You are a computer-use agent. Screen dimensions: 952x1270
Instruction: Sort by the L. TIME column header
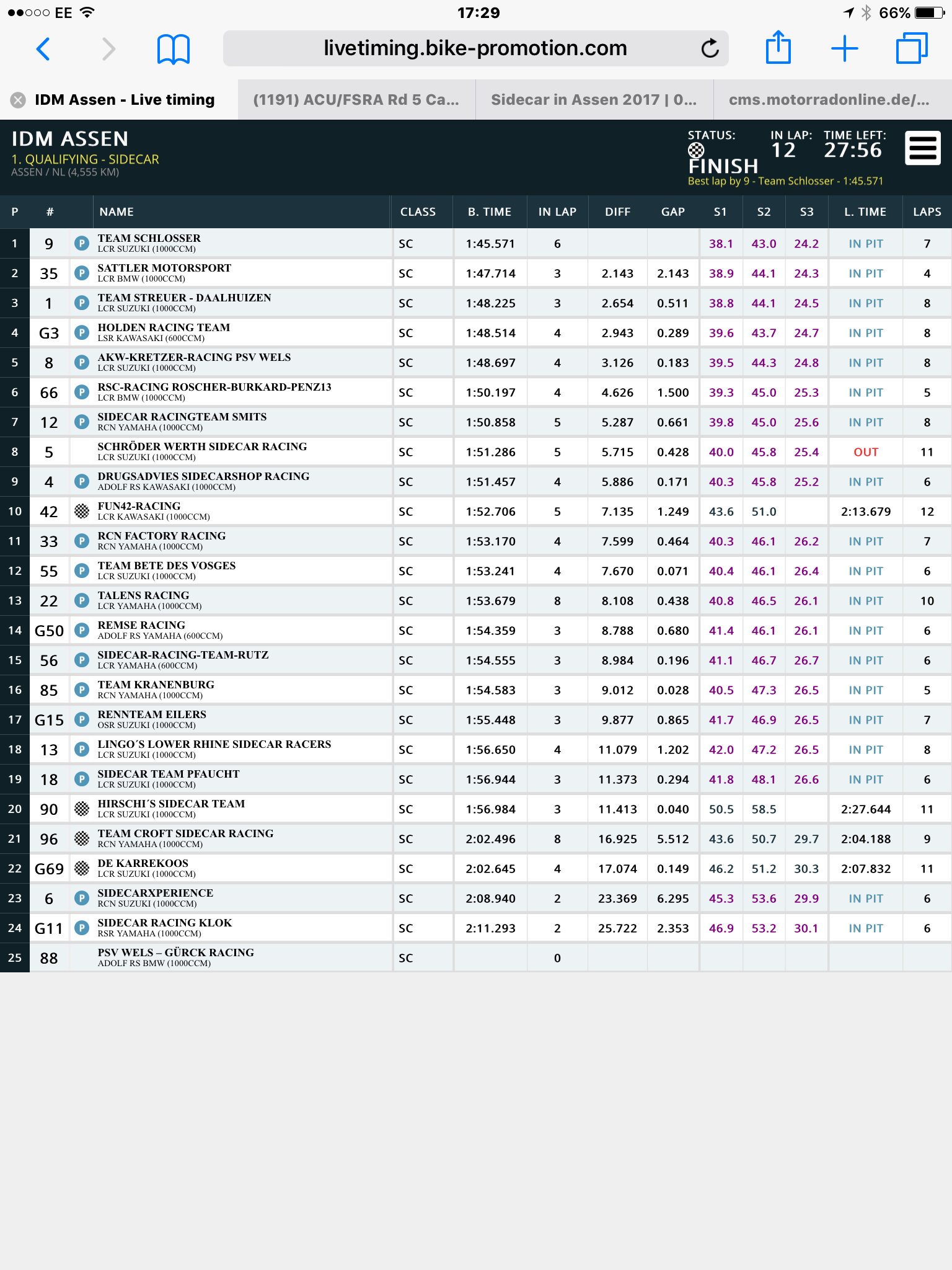tap(865, 212)
